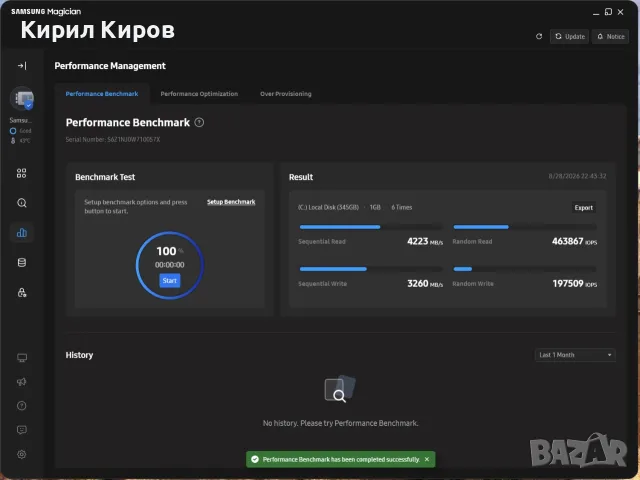Click the 3260 MB/s sequential write value
640x480 pixels.
pos(425,284)
